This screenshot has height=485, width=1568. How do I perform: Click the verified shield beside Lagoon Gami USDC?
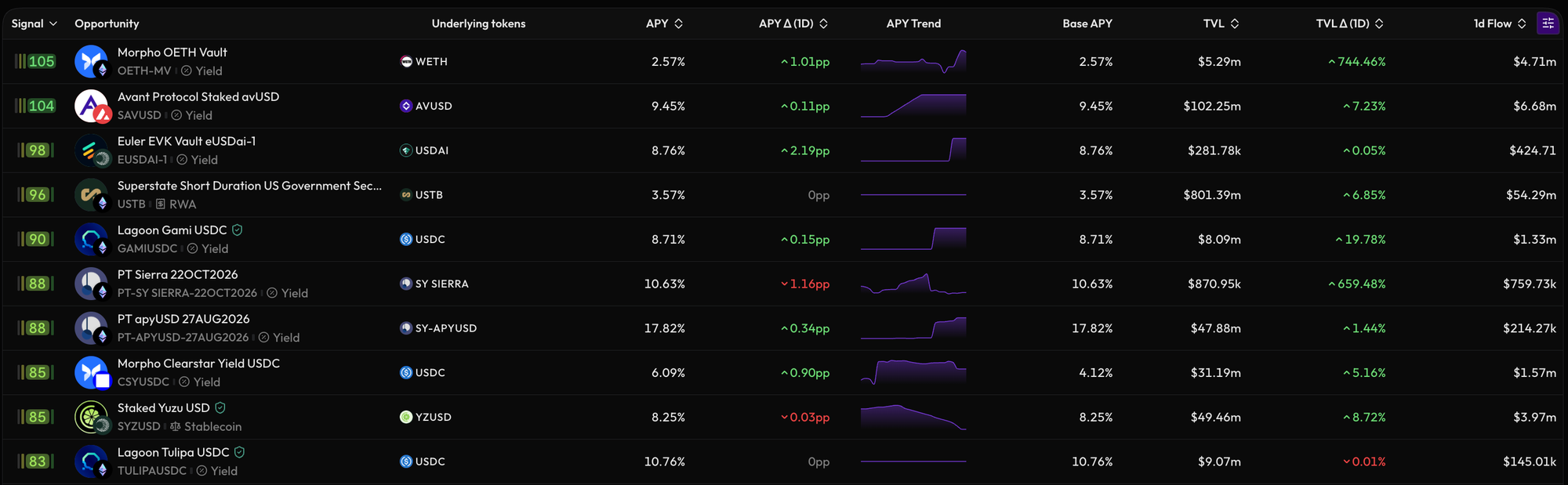coord(238,230)
